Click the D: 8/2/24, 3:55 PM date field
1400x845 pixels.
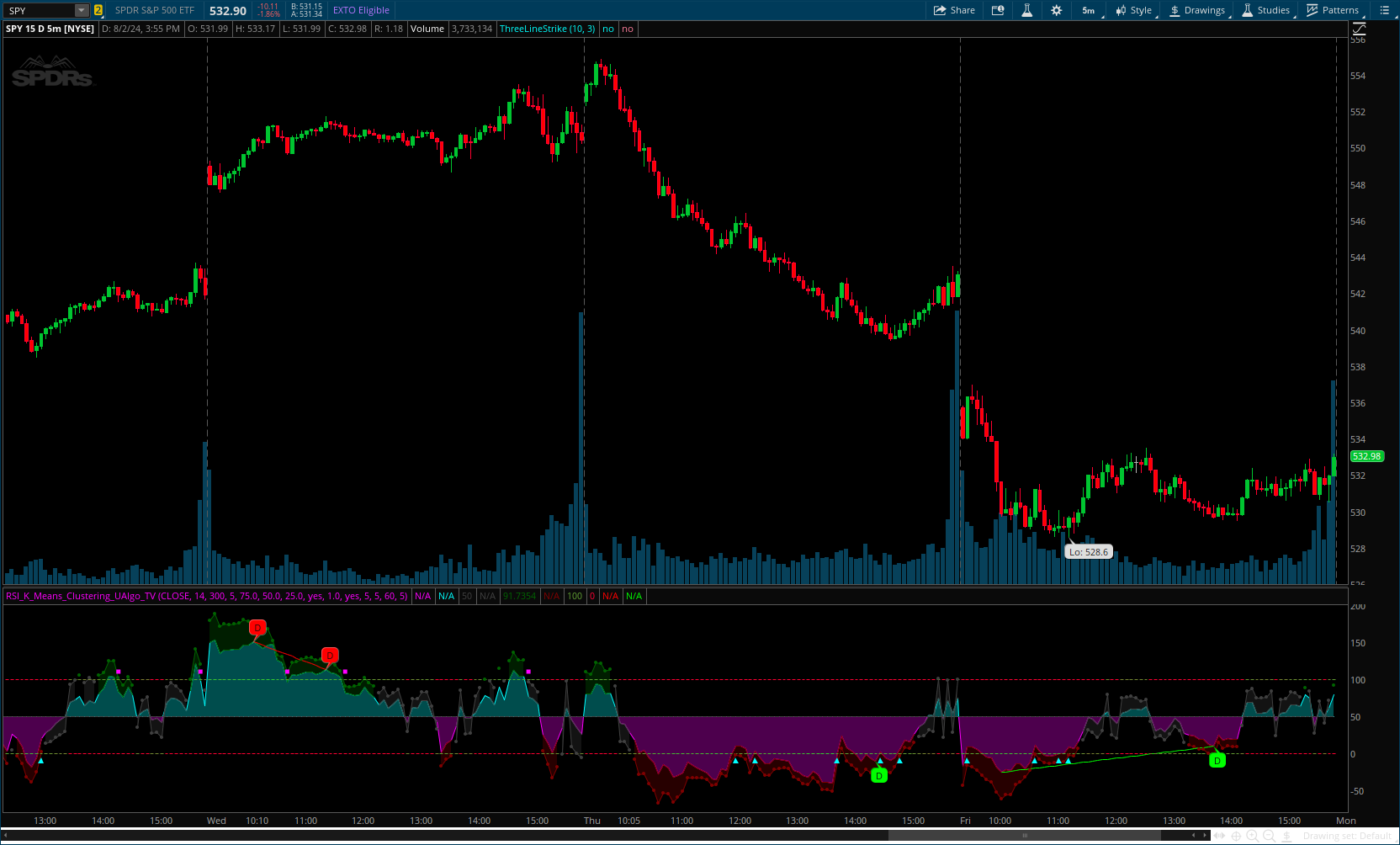141,29
